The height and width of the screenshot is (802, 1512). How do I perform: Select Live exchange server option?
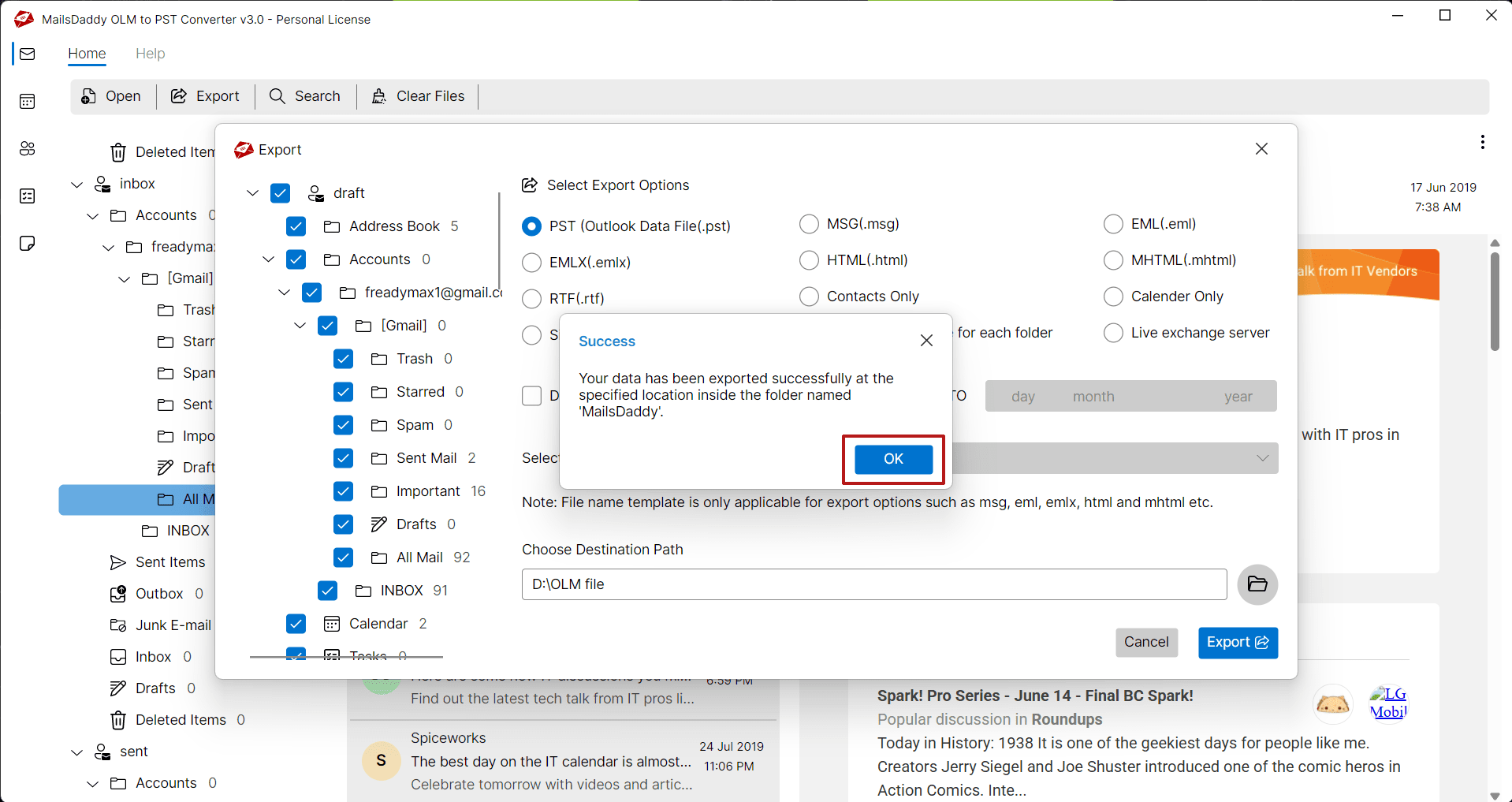(1113, 333)
